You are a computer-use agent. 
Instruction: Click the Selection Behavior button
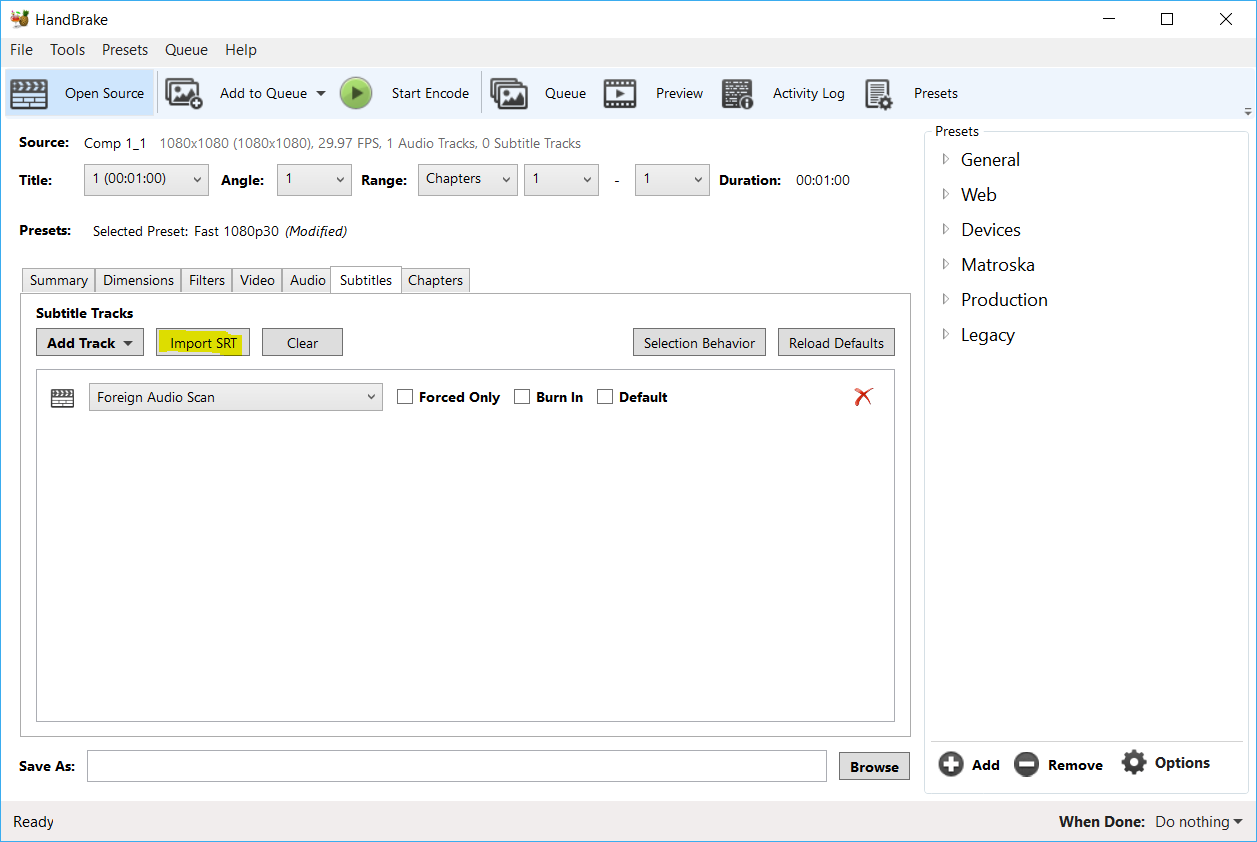[x=700, y=343]
